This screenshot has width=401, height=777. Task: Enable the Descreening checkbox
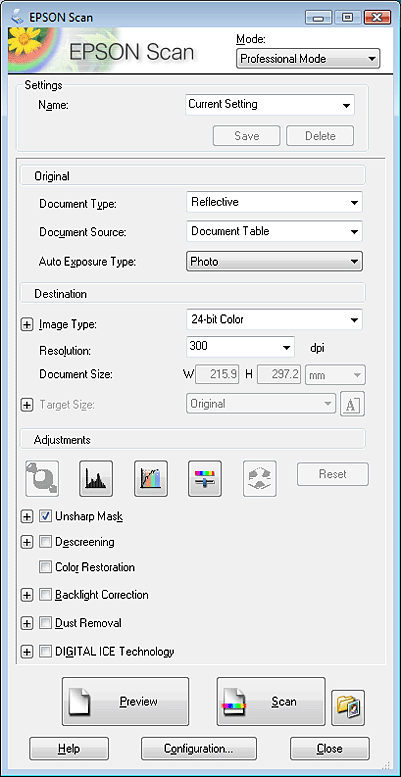pyautogui.click(x=45, y=542)
